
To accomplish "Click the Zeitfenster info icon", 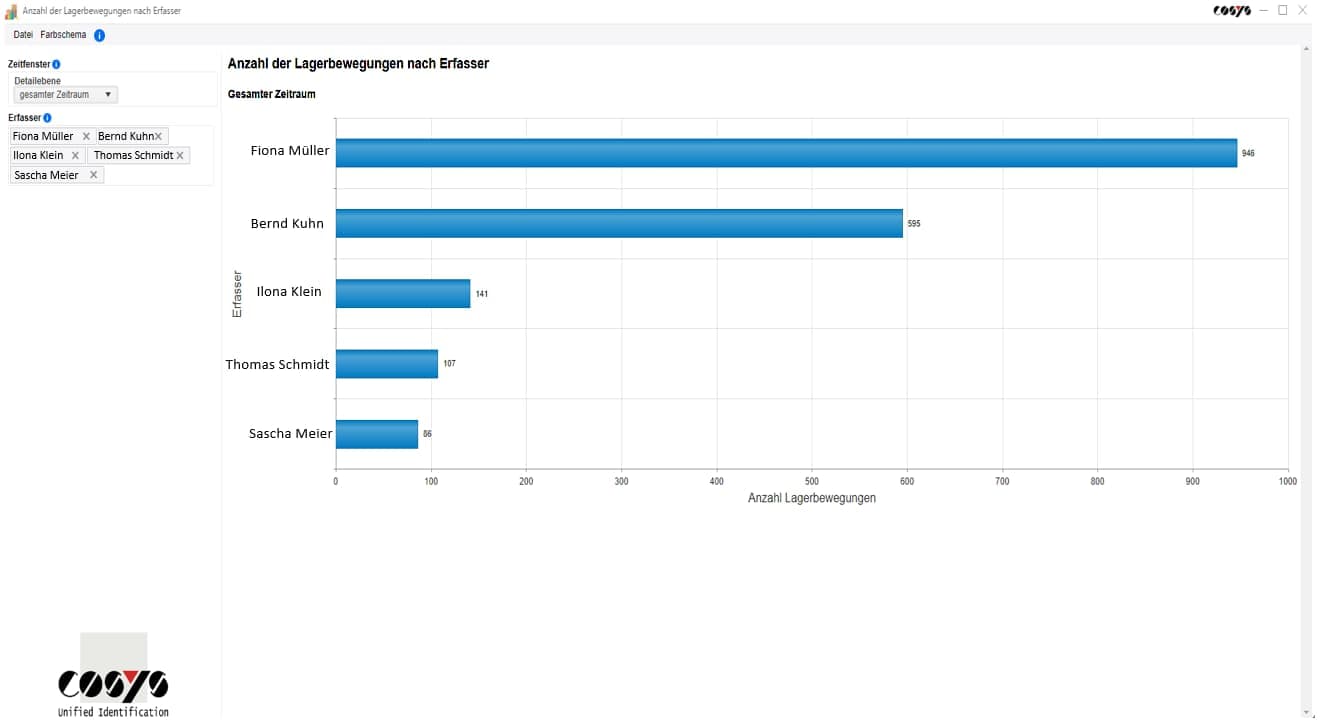I will tap(56, 64).
